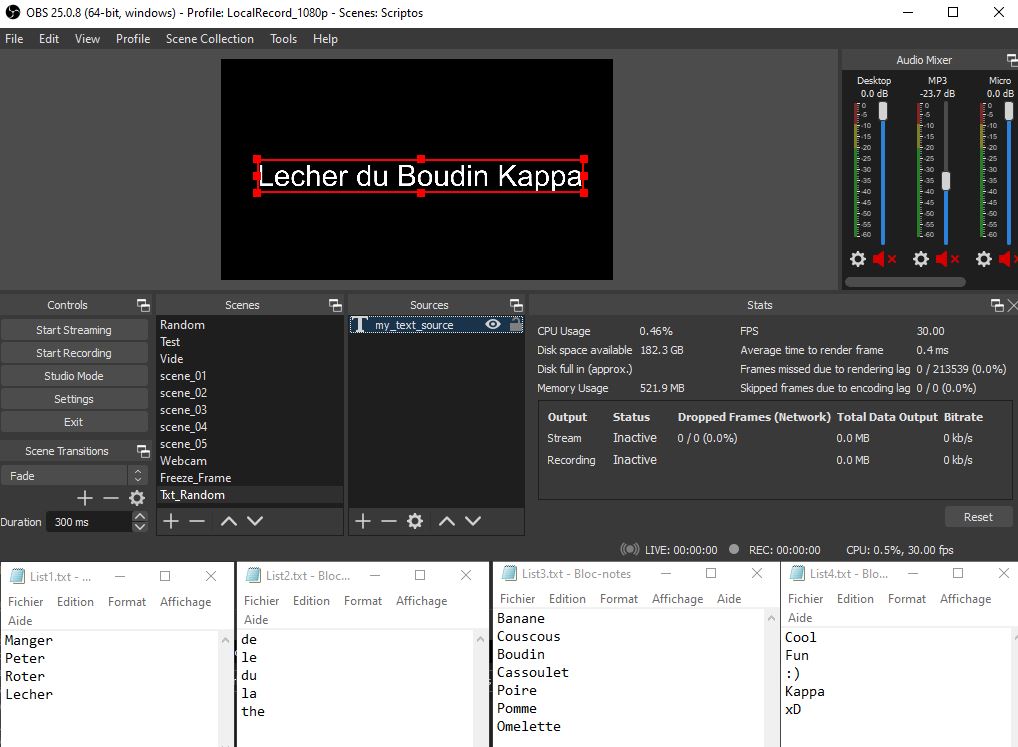Select my_text_source in Sources
Viewport: 1018px width, 747px height.
(x=436, y=325)
